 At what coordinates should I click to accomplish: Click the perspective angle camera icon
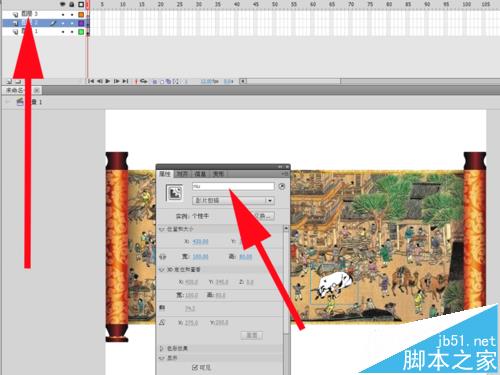coord(162,308)
